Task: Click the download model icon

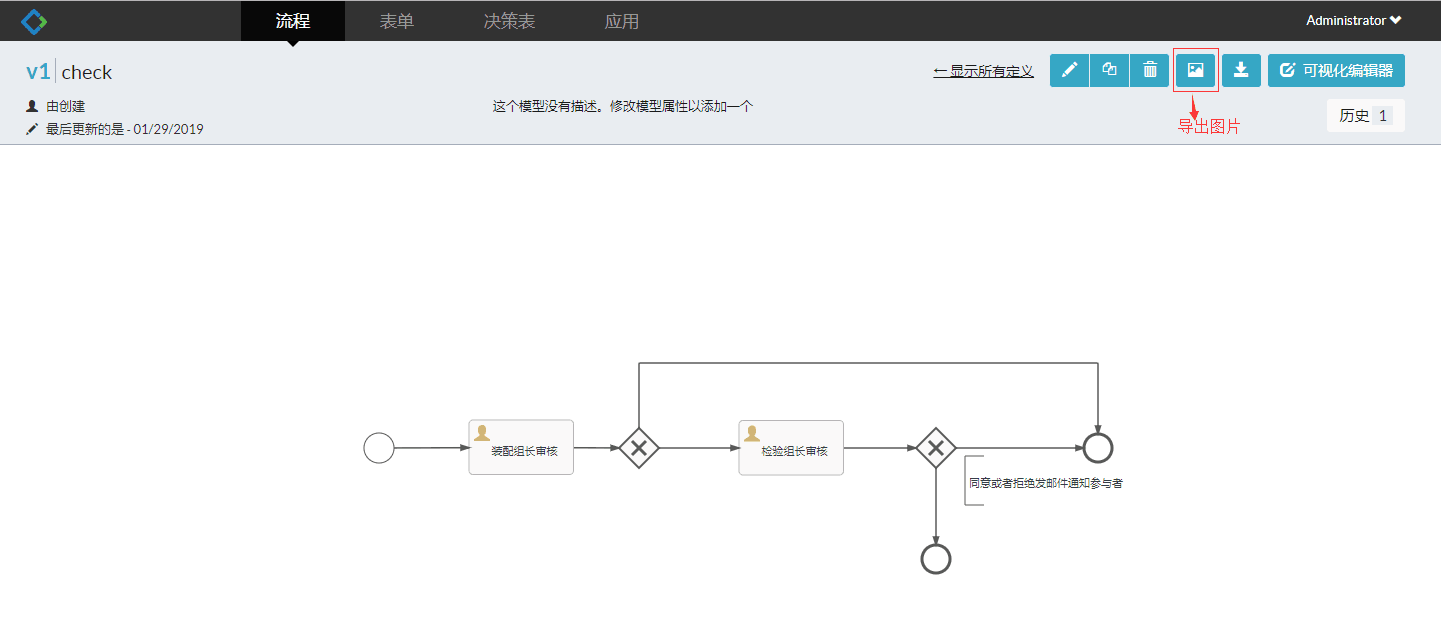Action: click(x=1241, y=70)
